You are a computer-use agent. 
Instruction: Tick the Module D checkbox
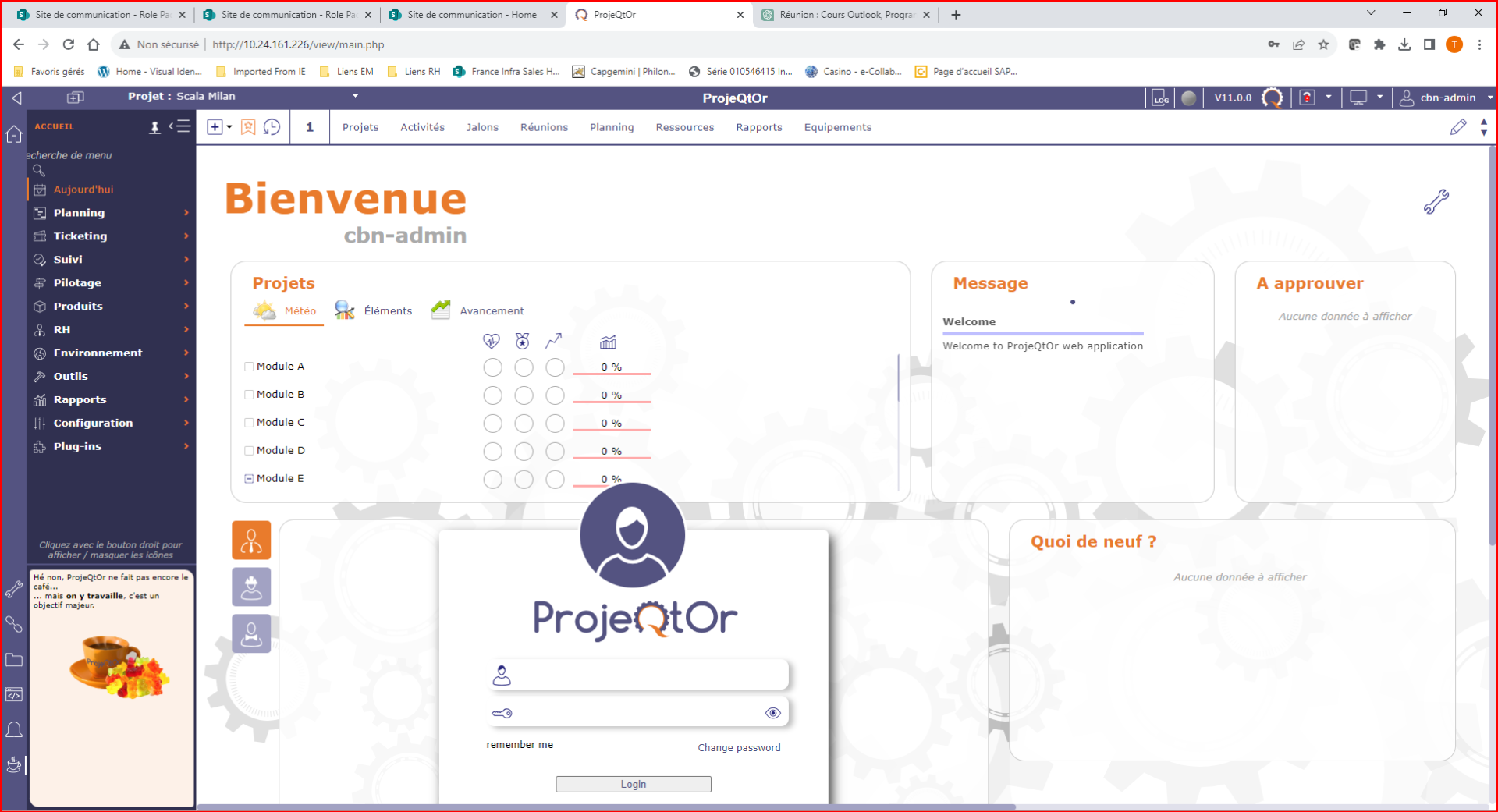(x=249, y=451)
